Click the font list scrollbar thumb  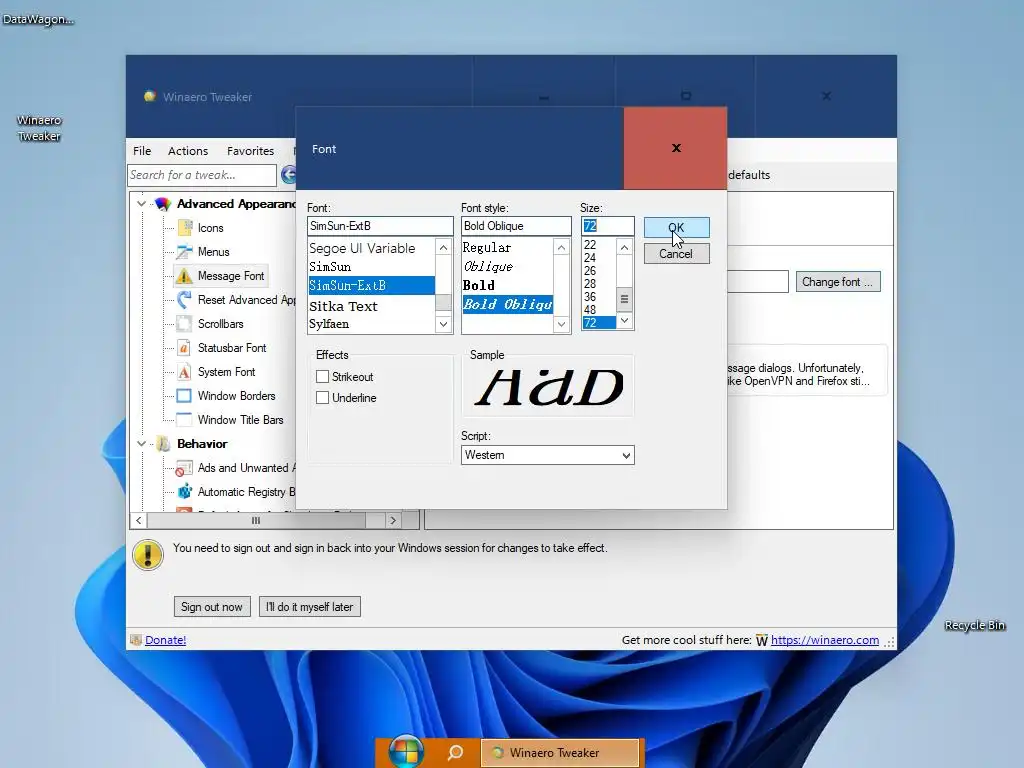coord(443,302)
